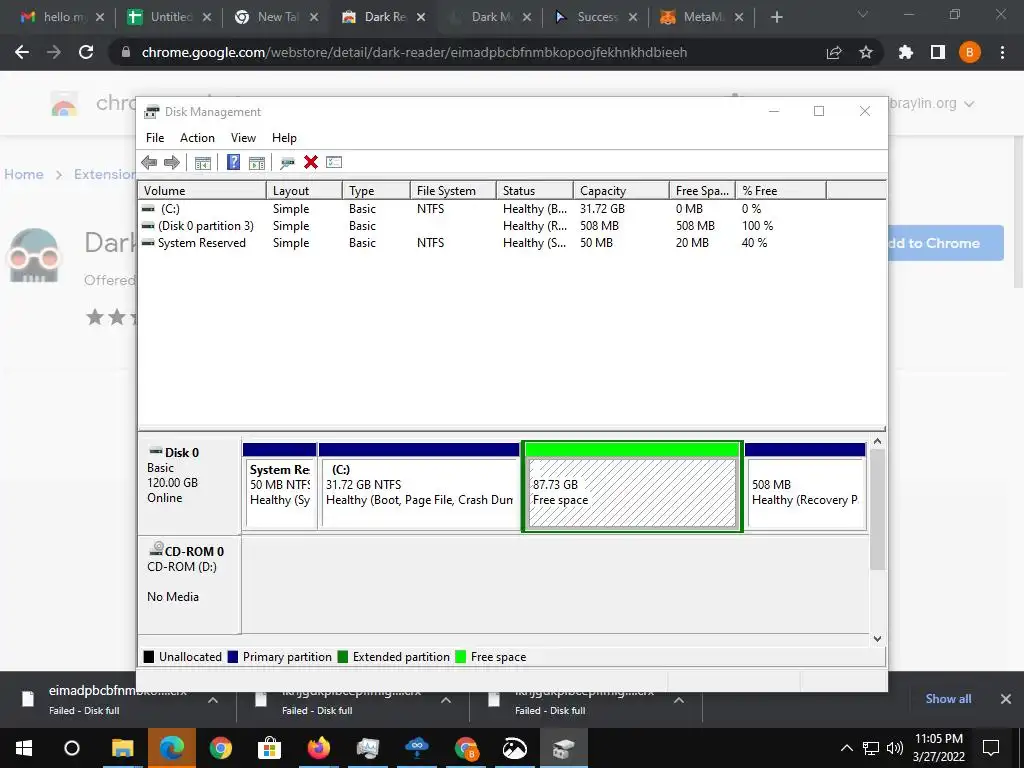Click the bright green Free space legend swatch
The image size is (1024, 768).
[x=460, y=657]
